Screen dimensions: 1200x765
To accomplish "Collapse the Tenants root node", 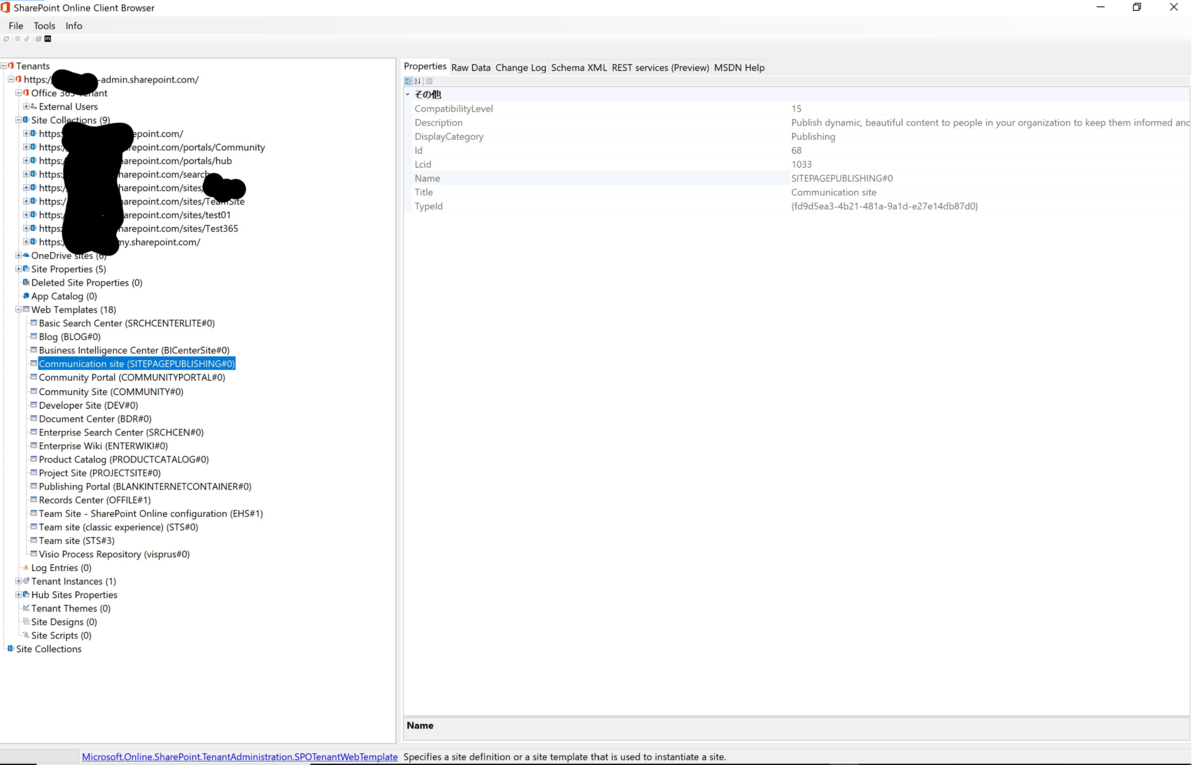I will click(4, 66).
